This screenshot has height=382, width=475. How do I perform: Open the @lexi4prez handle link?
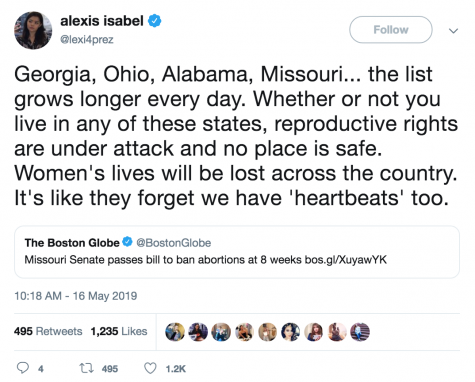(x=87, y=40)
